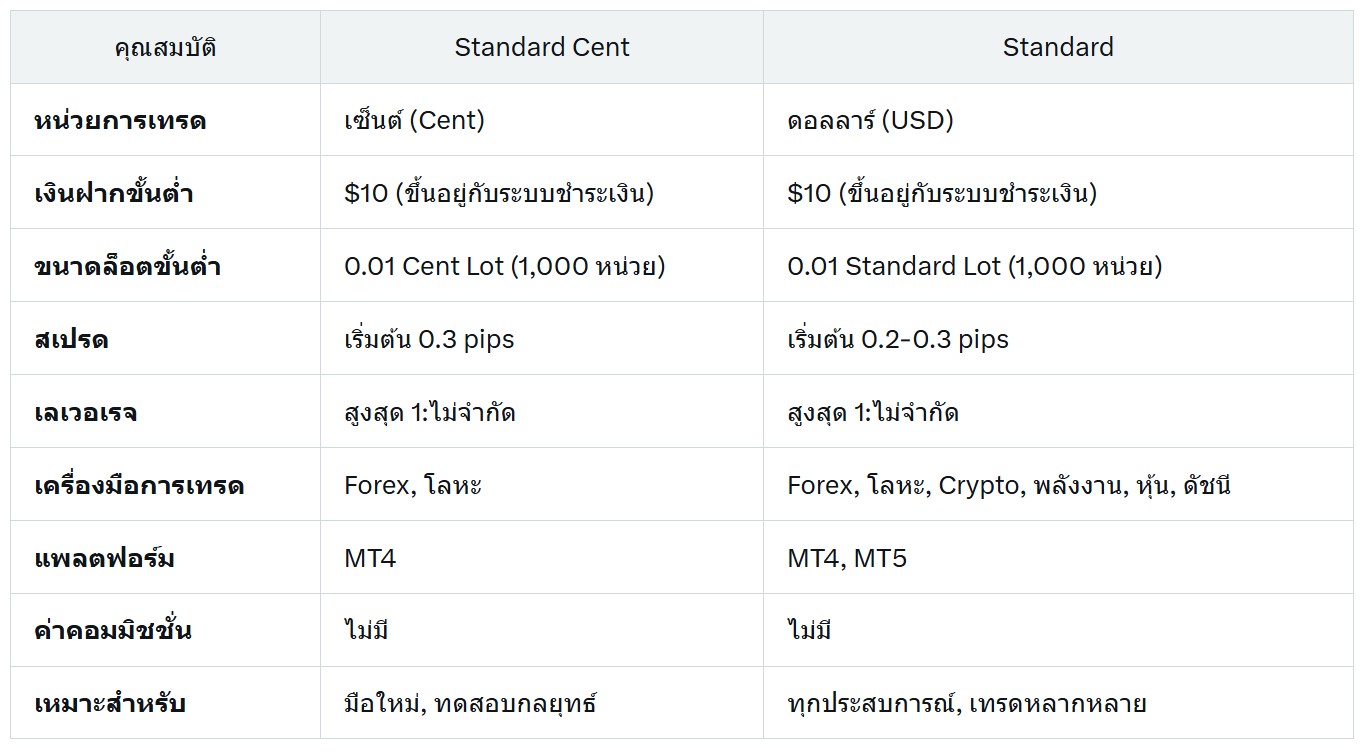Click the Standard column header
1367x755 pixels.
coord(1058,47)
